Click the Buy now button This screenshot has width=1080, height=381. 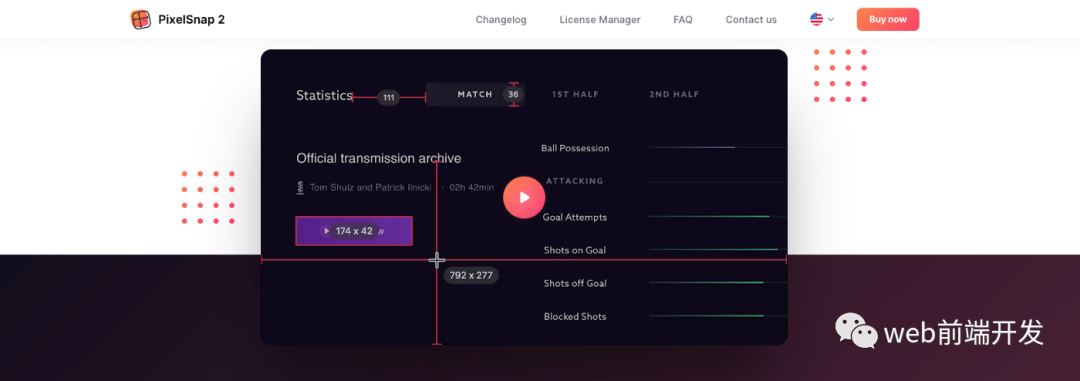pyautogui.click(x=888, y=19)
